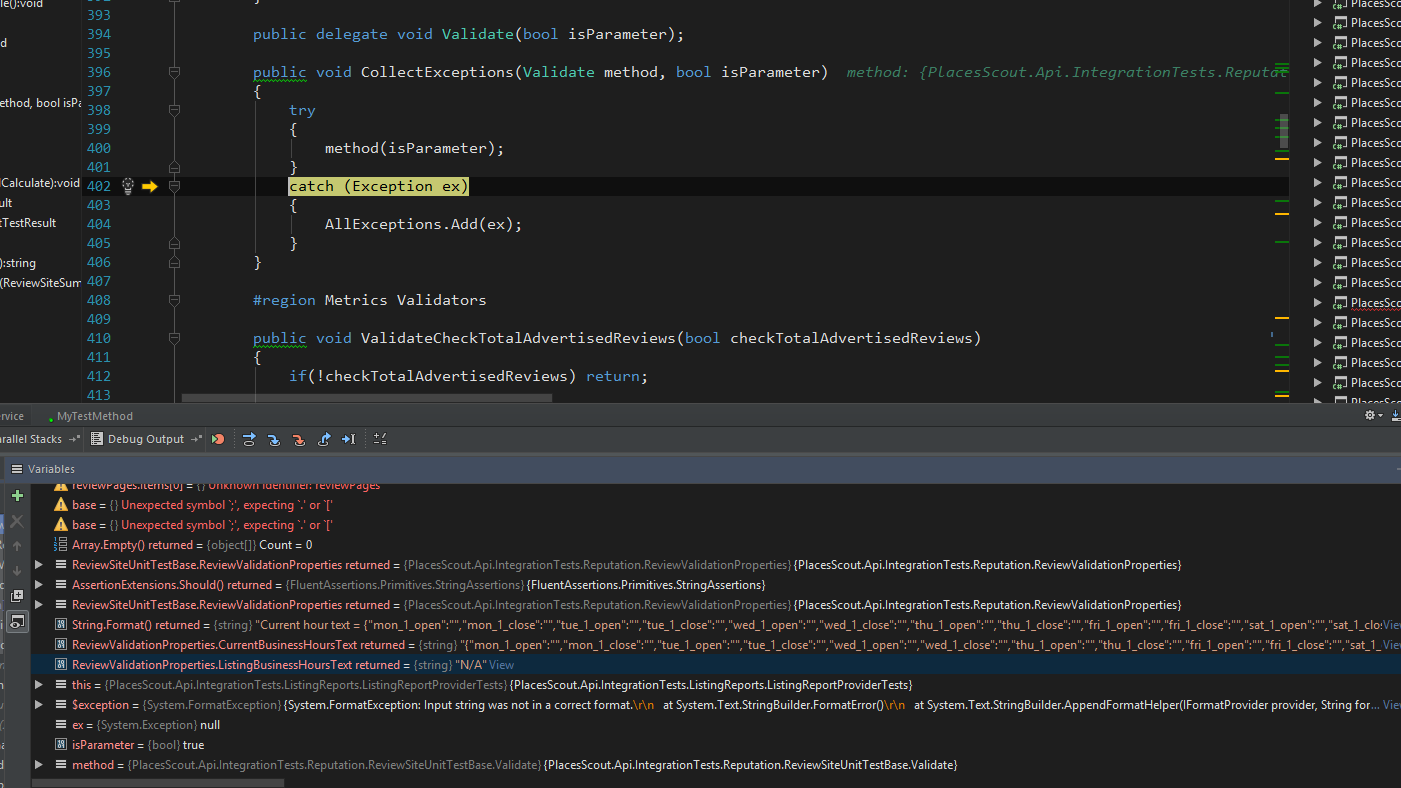The image size is (1401, 788).
Task: Remove selected watch with the X button
Action: point(17,521)
